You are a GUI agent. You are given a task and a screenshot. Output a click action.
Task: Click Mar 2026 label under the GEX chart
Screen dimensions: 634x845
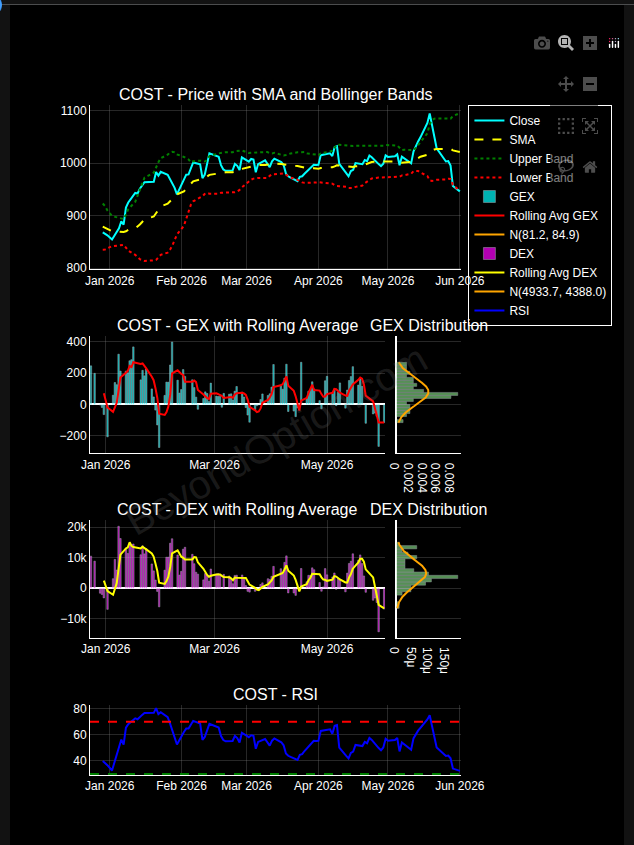point(214,465)
